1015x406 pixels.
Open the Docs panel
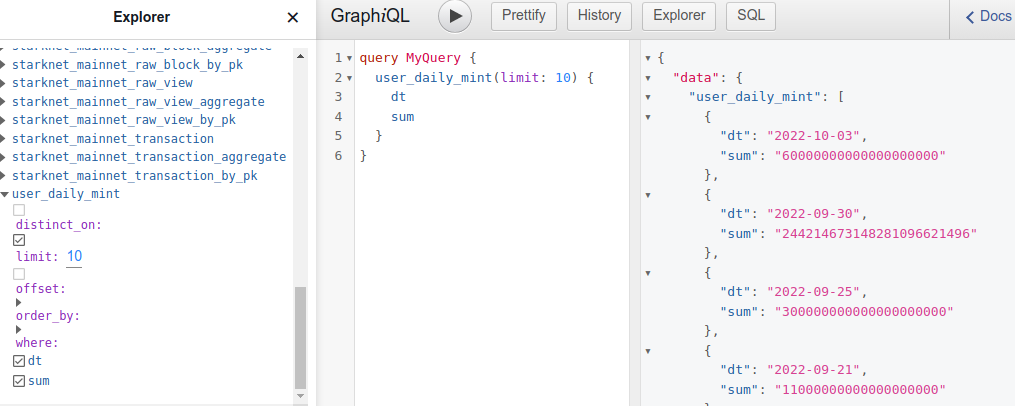pos(988,16)
